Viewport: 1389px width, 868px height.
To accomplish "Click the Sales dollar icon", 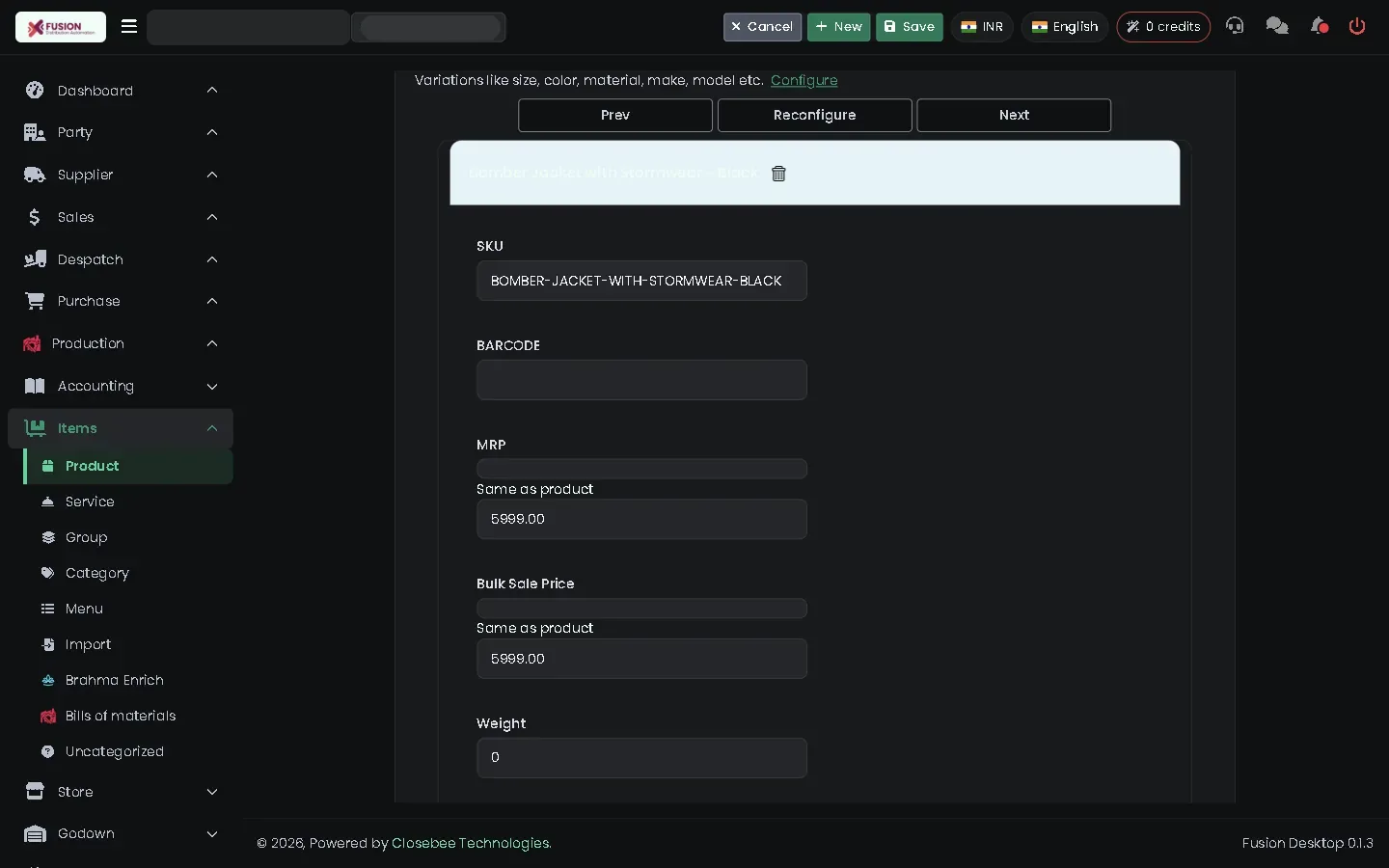I will (35, 217).
